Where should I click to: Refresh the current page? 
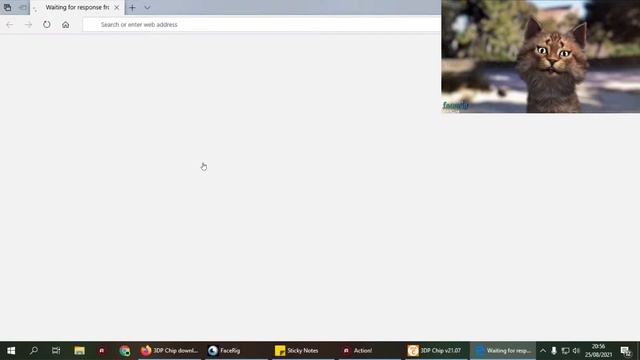47,24
